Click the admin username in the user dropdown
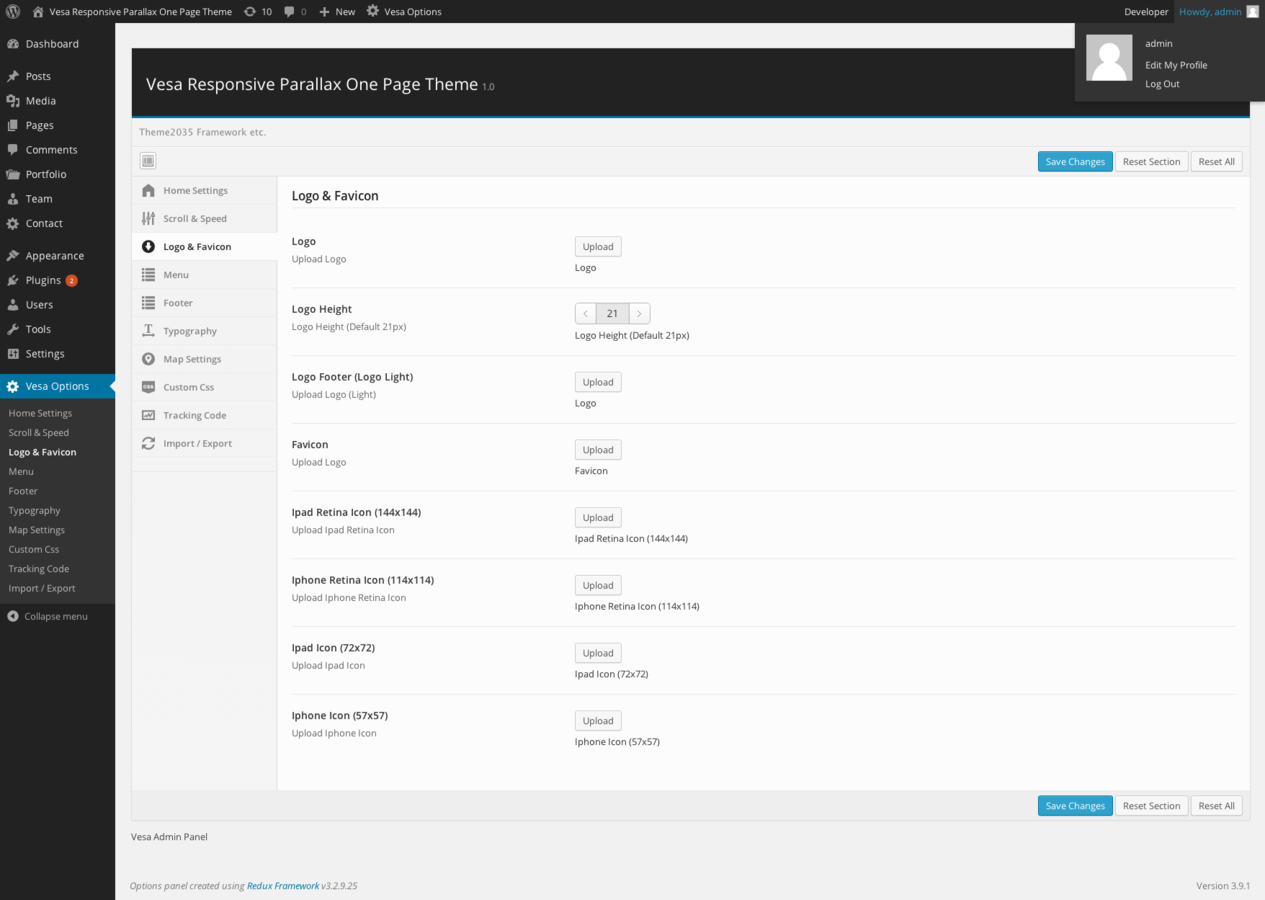Image resolution: width=1265 pixels, height=900 pixels. [1159, 44]
